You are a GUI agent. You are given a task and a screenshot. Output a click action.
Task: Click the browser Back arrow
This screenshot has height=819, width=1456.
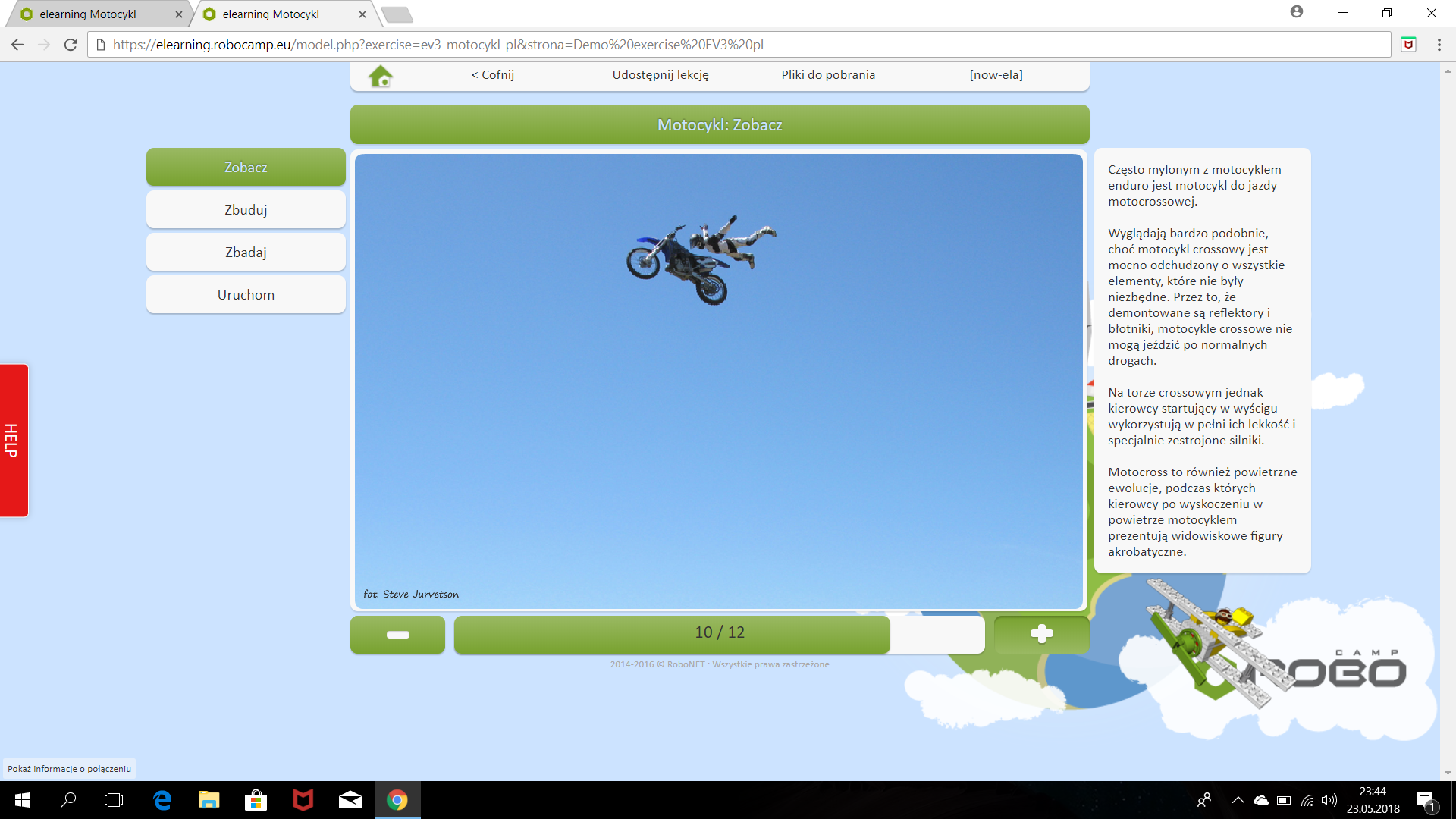(x=17, y=45)
